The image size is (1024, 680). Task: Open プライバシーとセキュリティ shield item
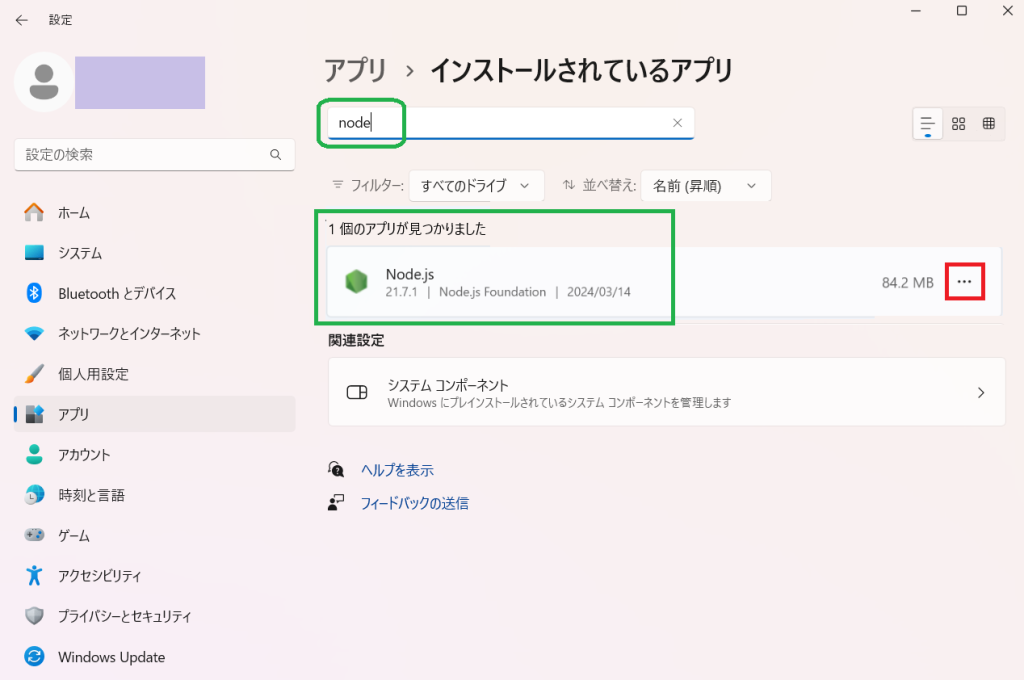pos(124,616)
